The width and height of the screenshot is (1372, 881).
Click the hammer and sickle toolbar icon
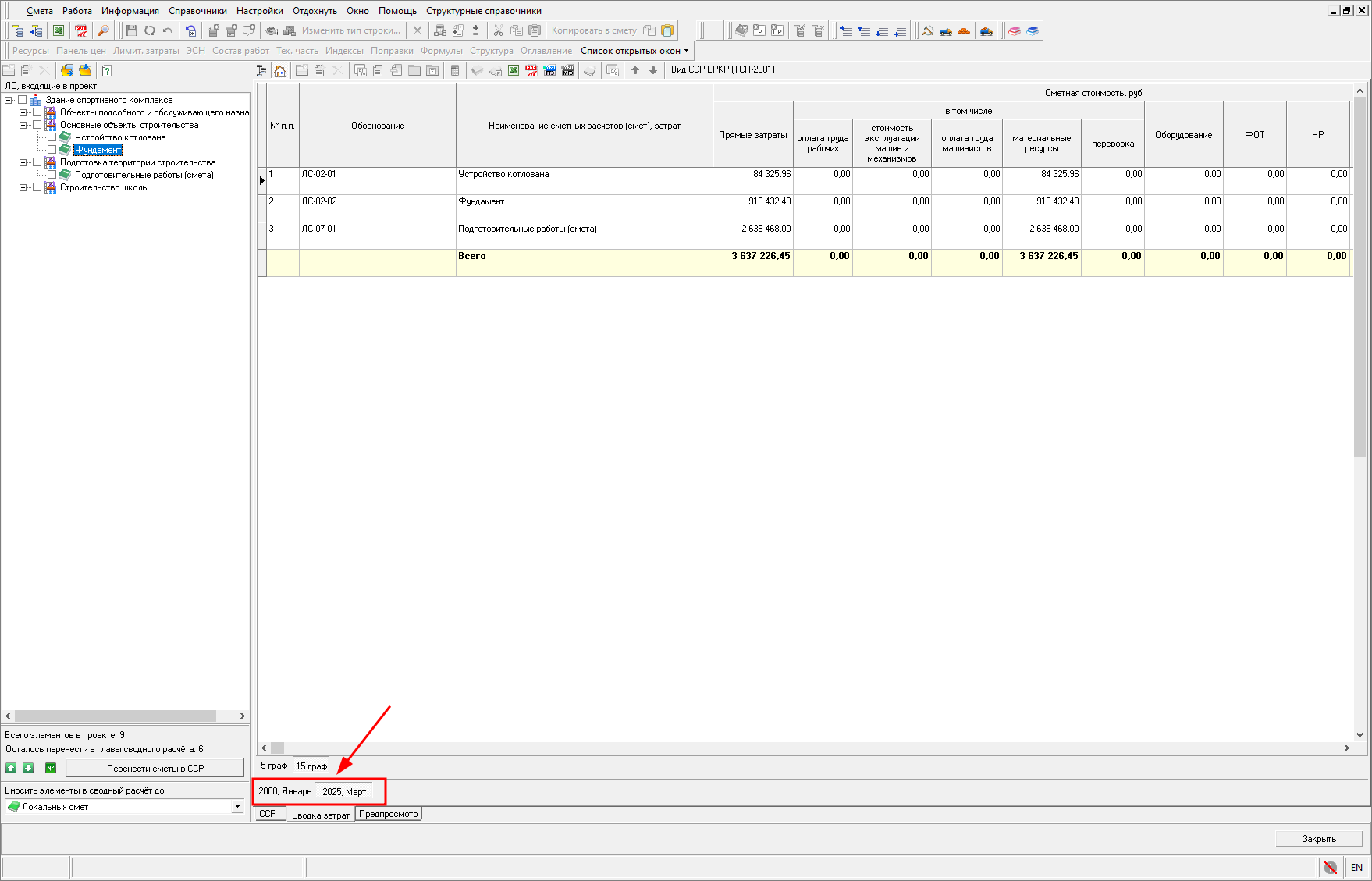[928, 30]
